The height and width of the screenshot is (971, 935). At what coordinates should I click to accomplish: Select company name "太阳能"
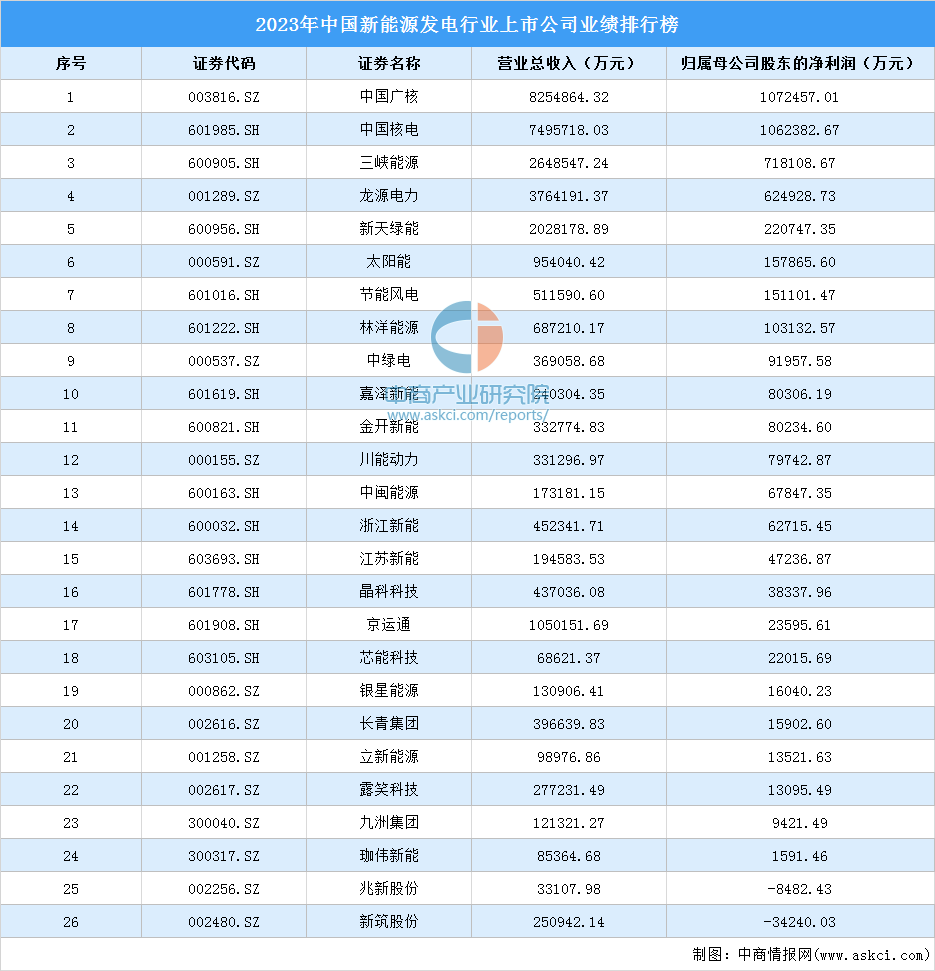click(389, 262)
